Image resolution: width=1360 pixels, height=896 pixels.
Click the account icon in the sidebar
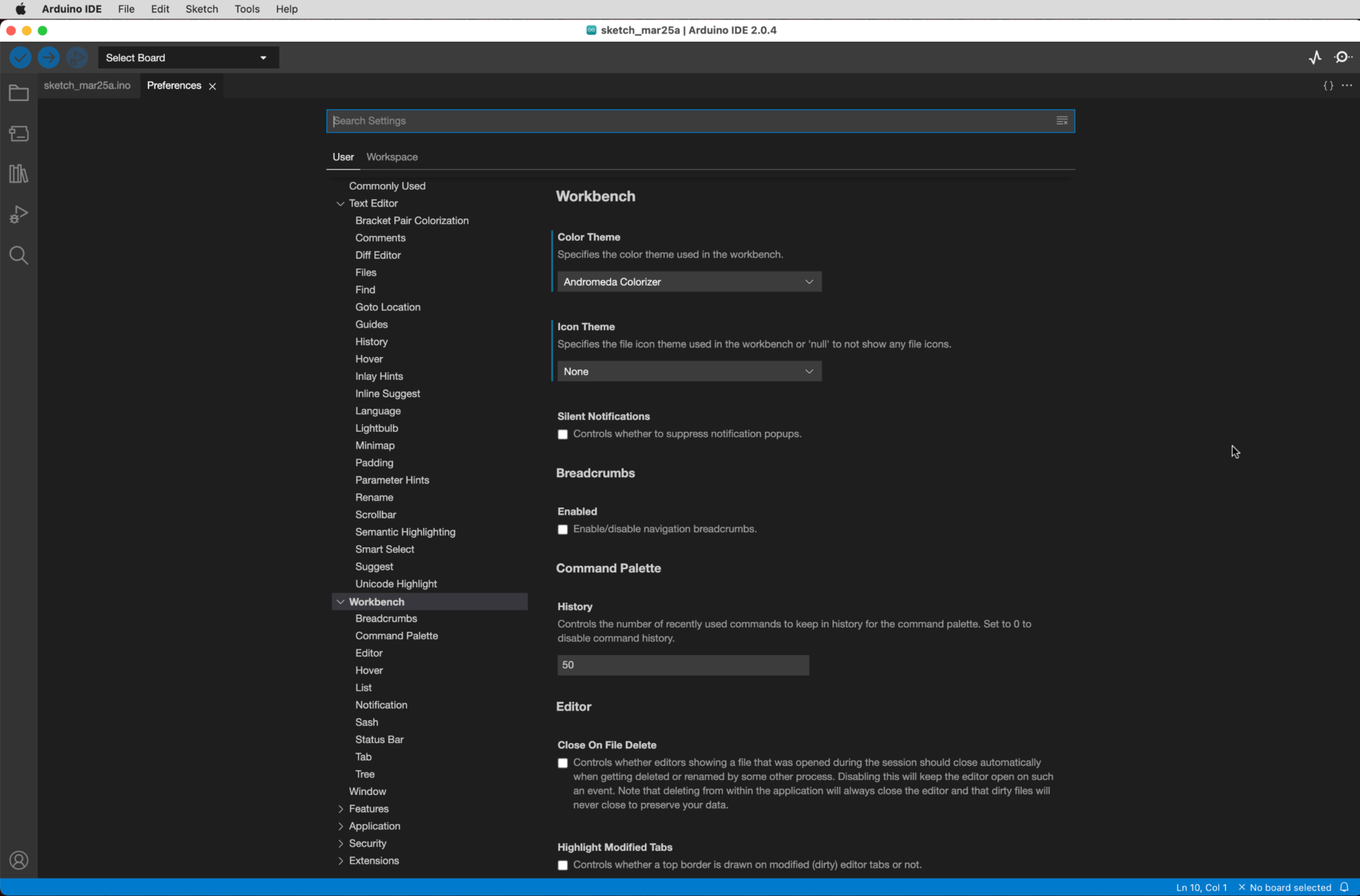point(19,860)
